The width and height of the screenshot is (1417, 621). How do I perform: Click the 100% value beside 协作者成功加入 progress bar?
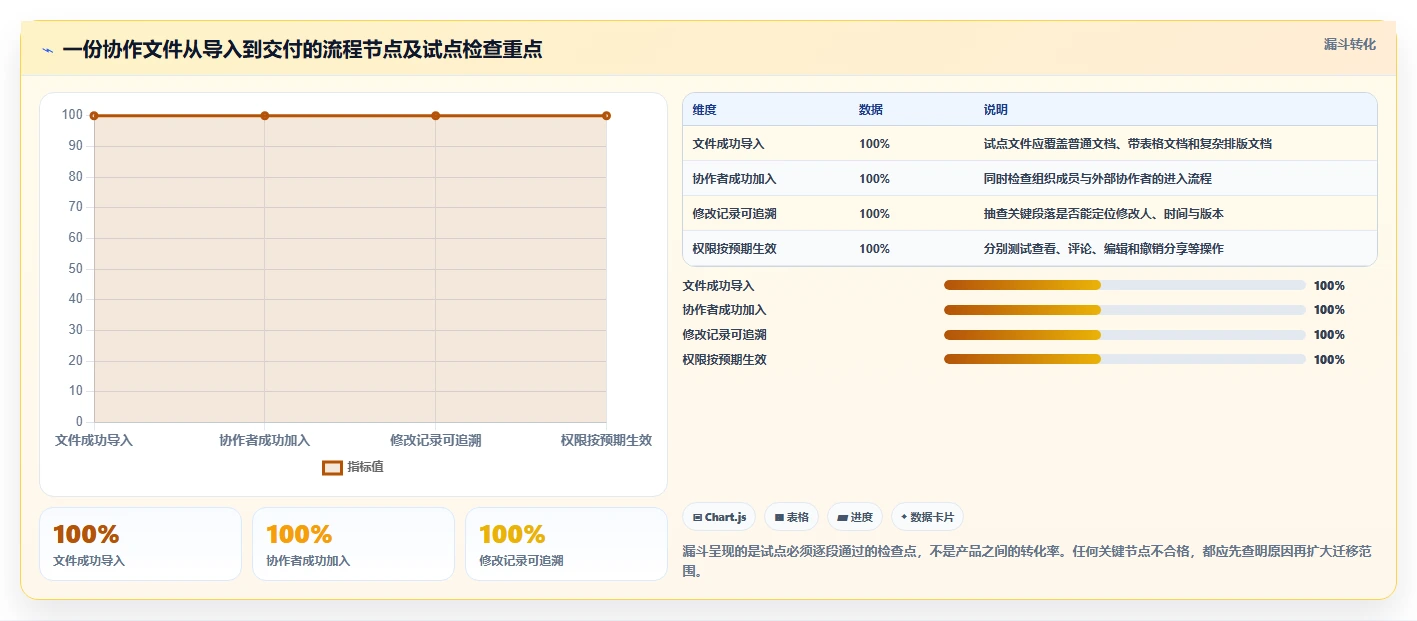point(1329,310)
